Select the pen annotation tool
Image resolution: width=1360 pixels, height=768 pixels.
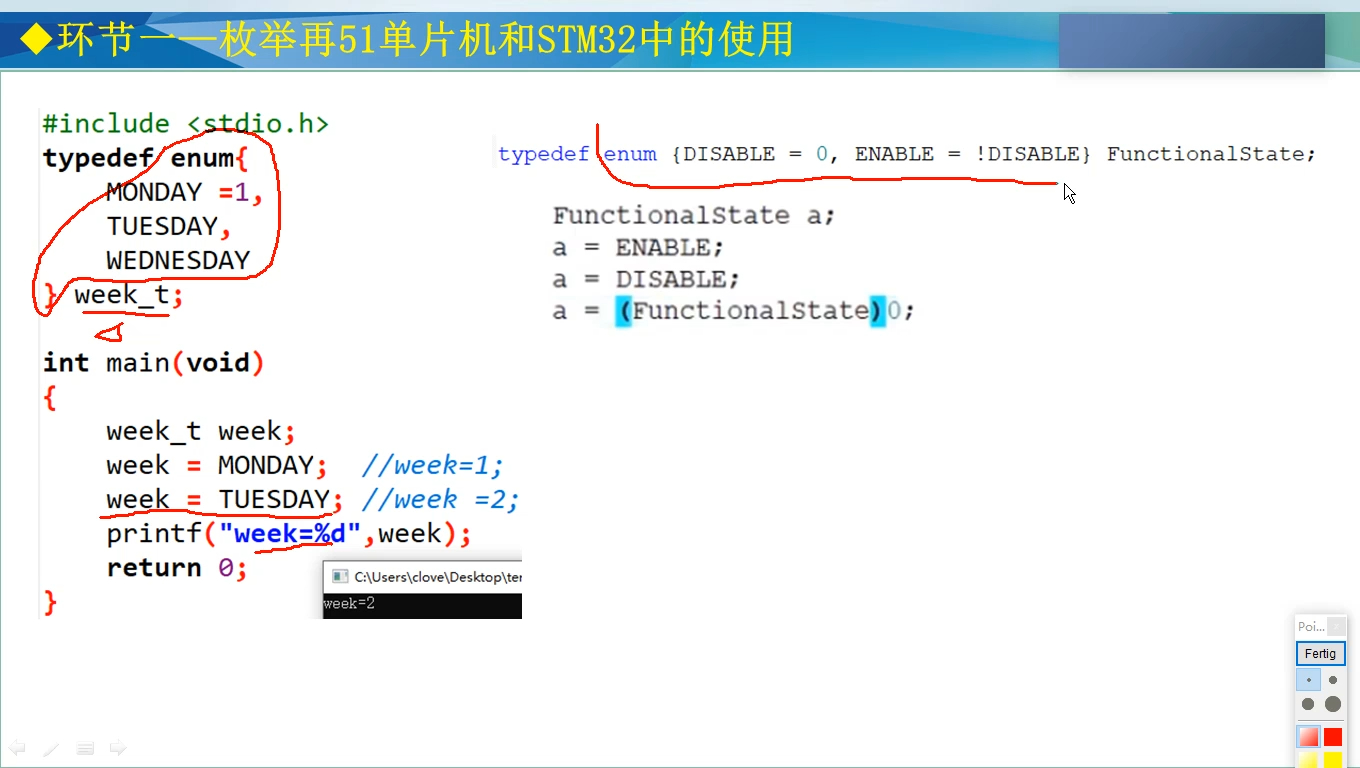pyautogui.click(x=51, y=747)
